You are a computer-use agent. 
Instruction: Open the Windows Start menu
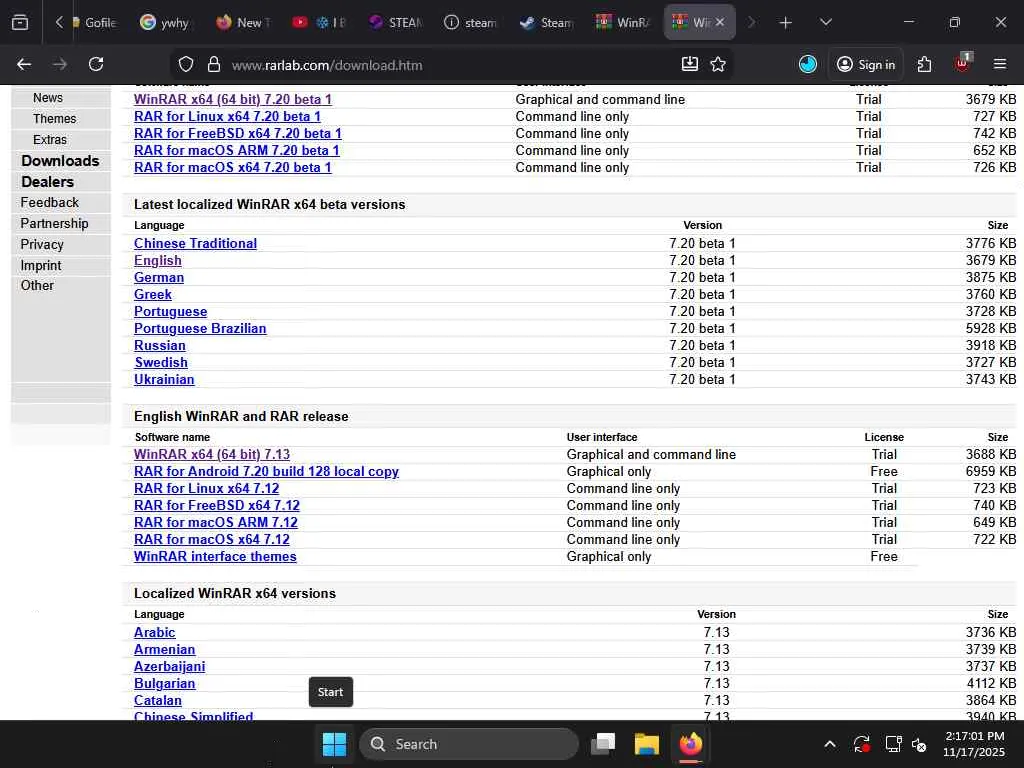pyautogui.click(x=334, y=744)
